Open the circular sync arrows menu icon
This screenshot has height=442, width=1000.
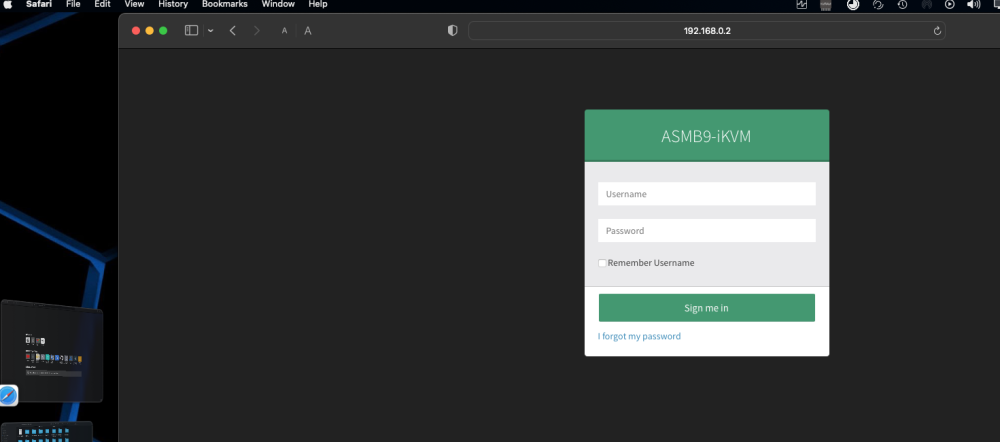pos(878,4)
